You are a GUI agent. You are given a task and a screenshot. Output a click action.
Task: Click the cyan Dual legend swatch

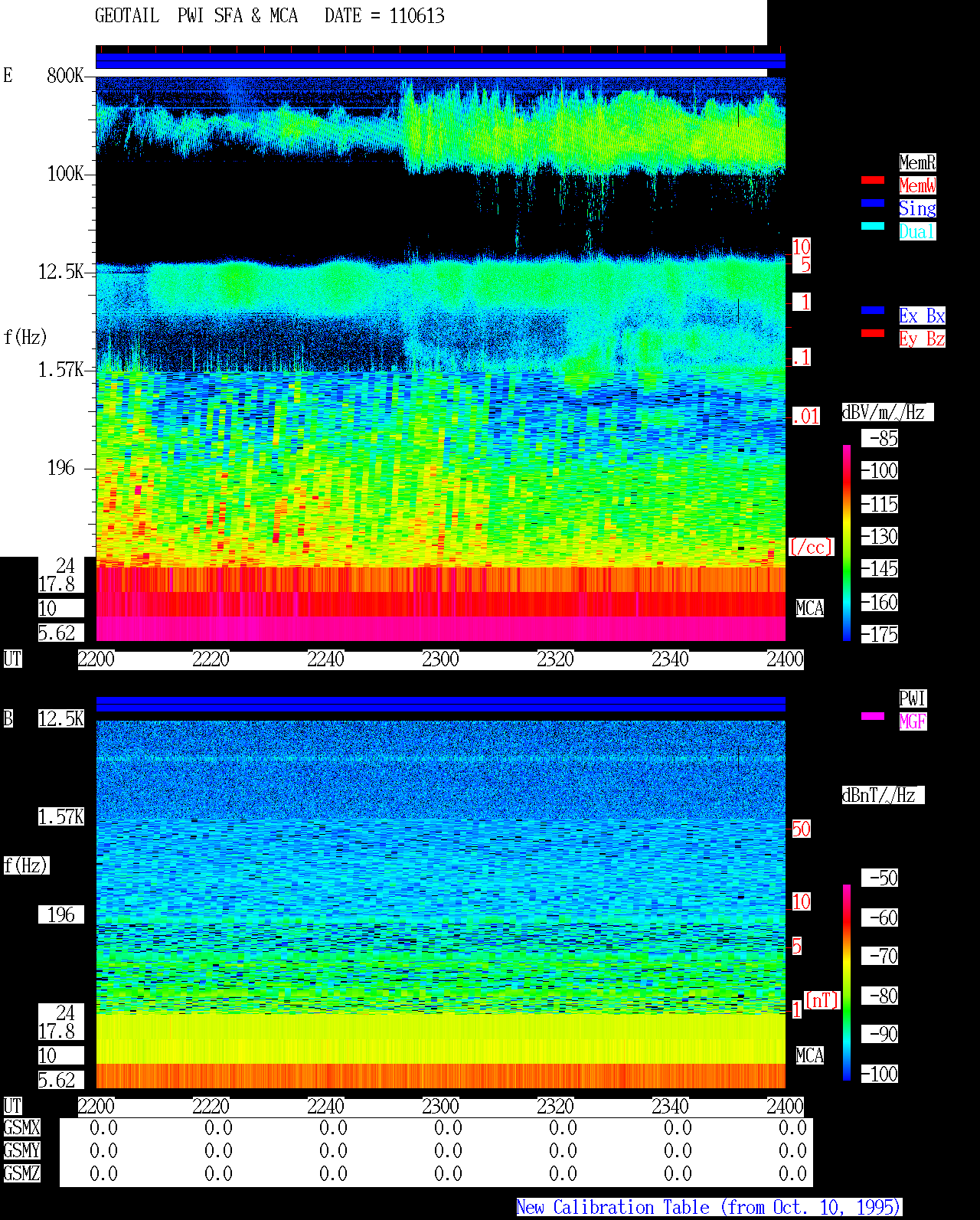873,226
